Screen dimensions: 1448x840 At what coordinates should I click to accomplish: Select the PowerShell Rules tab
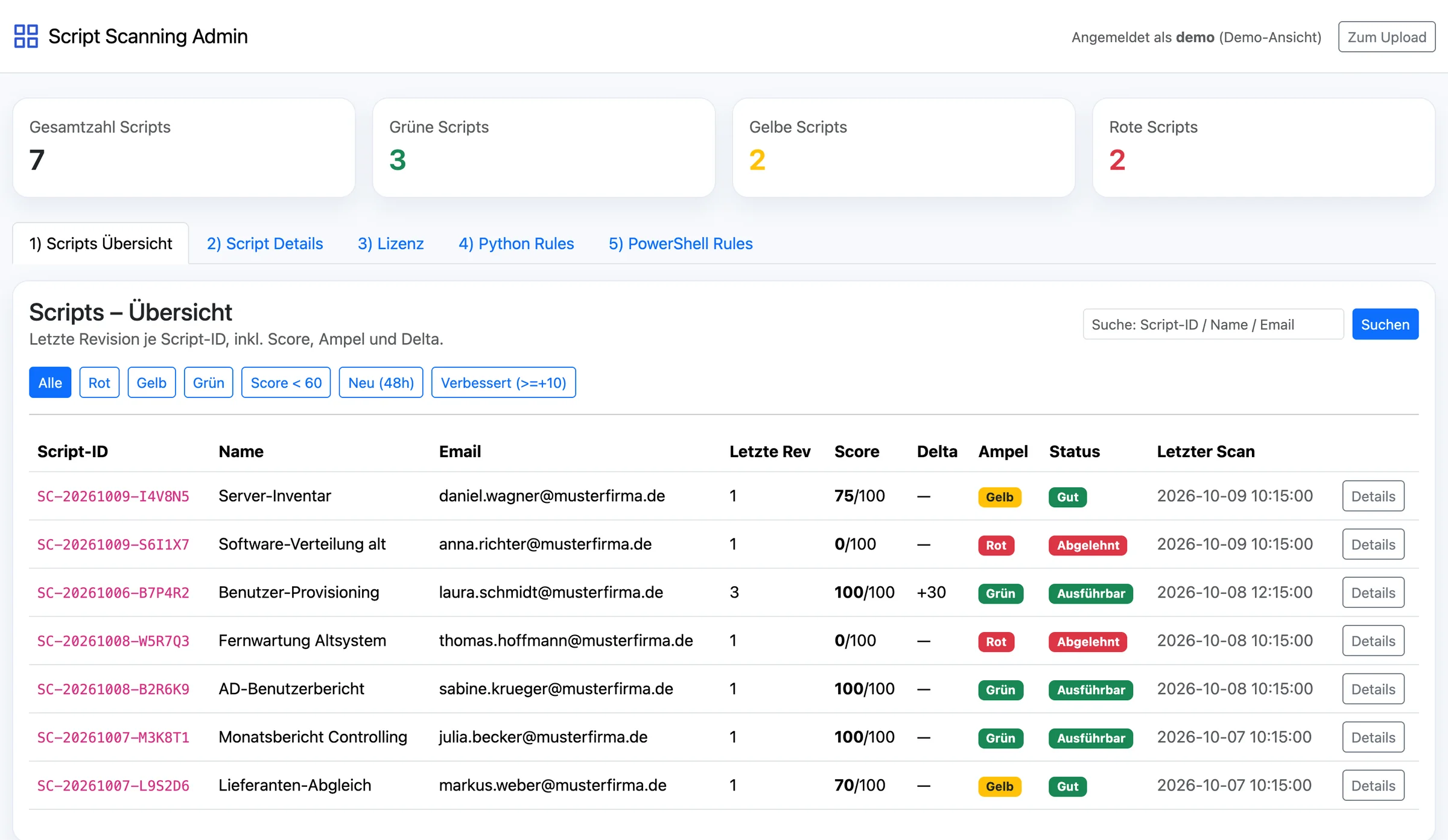click(681, 244)
